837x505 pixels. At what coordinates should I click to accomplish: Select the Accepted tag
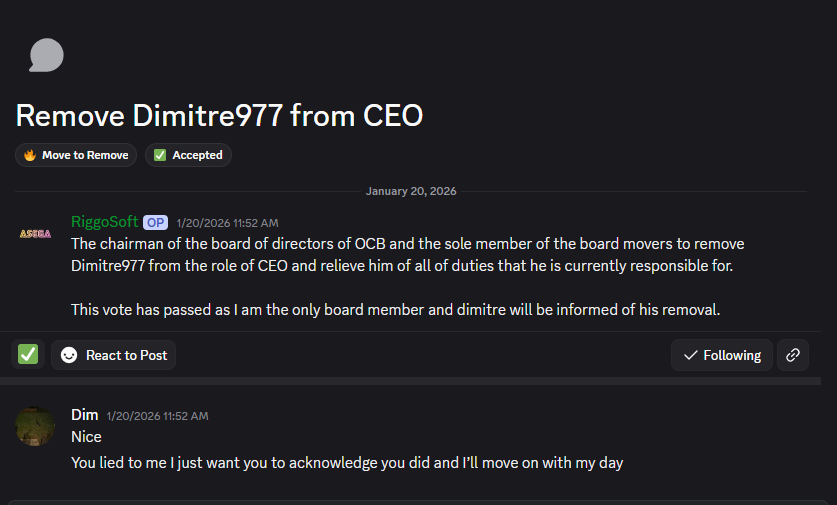(x=188, y=155)
